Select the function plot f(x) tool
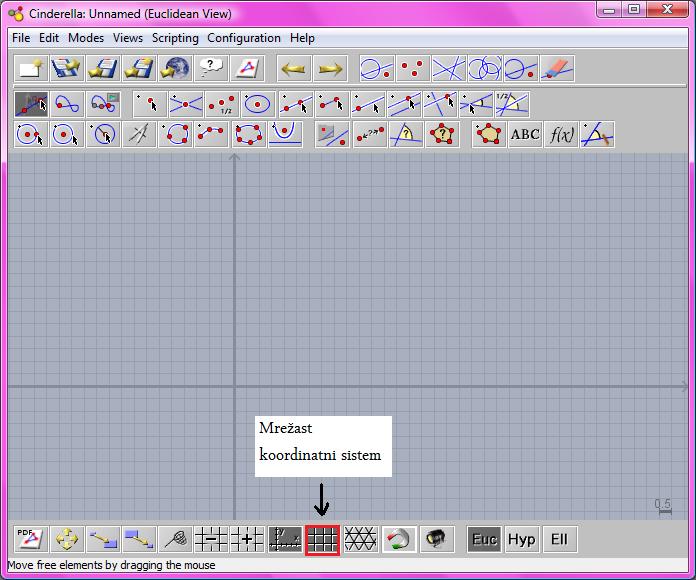 [561, 134]
